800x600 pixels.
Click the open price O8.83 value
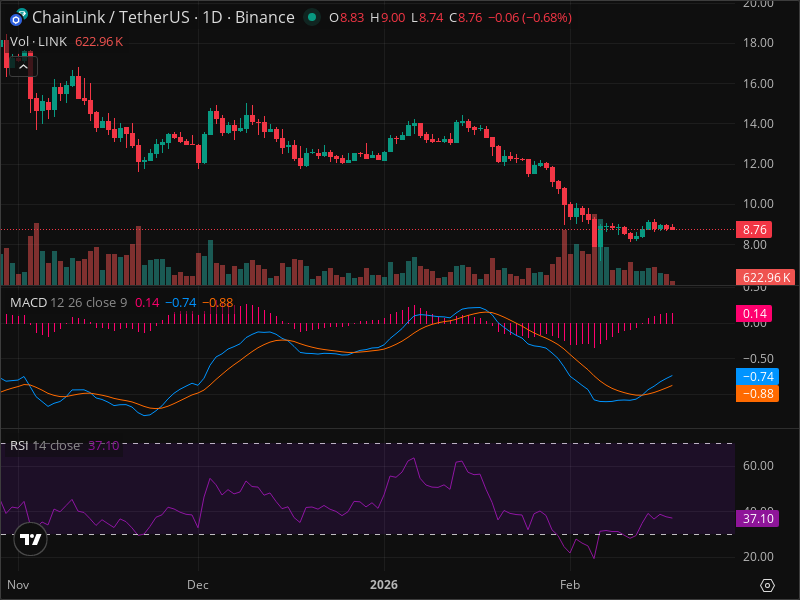tap(346, 18)
